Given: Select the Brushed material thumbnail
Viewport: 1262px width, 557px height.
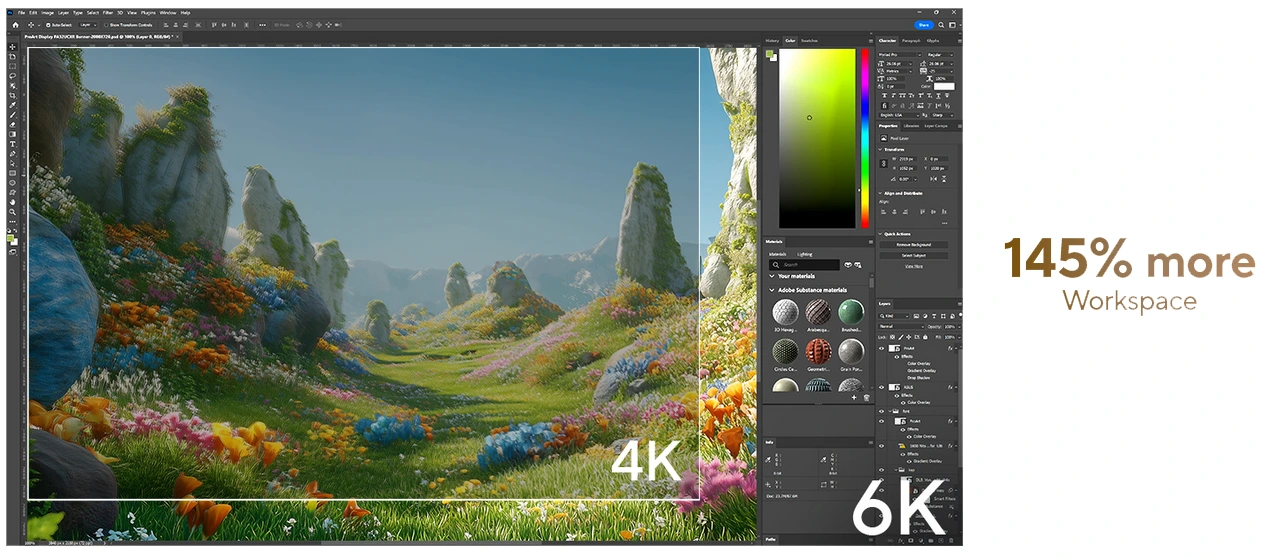Looking at the screenshot, I should (x=851, y=311).
